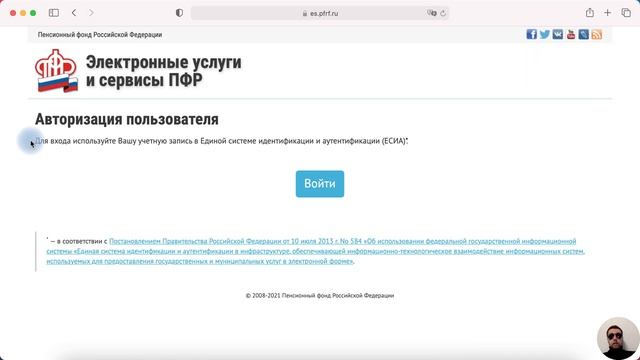The image size is (640, 360).
Task: Click the © 2008-2021 copyright footer text
Action: [320, 296]
